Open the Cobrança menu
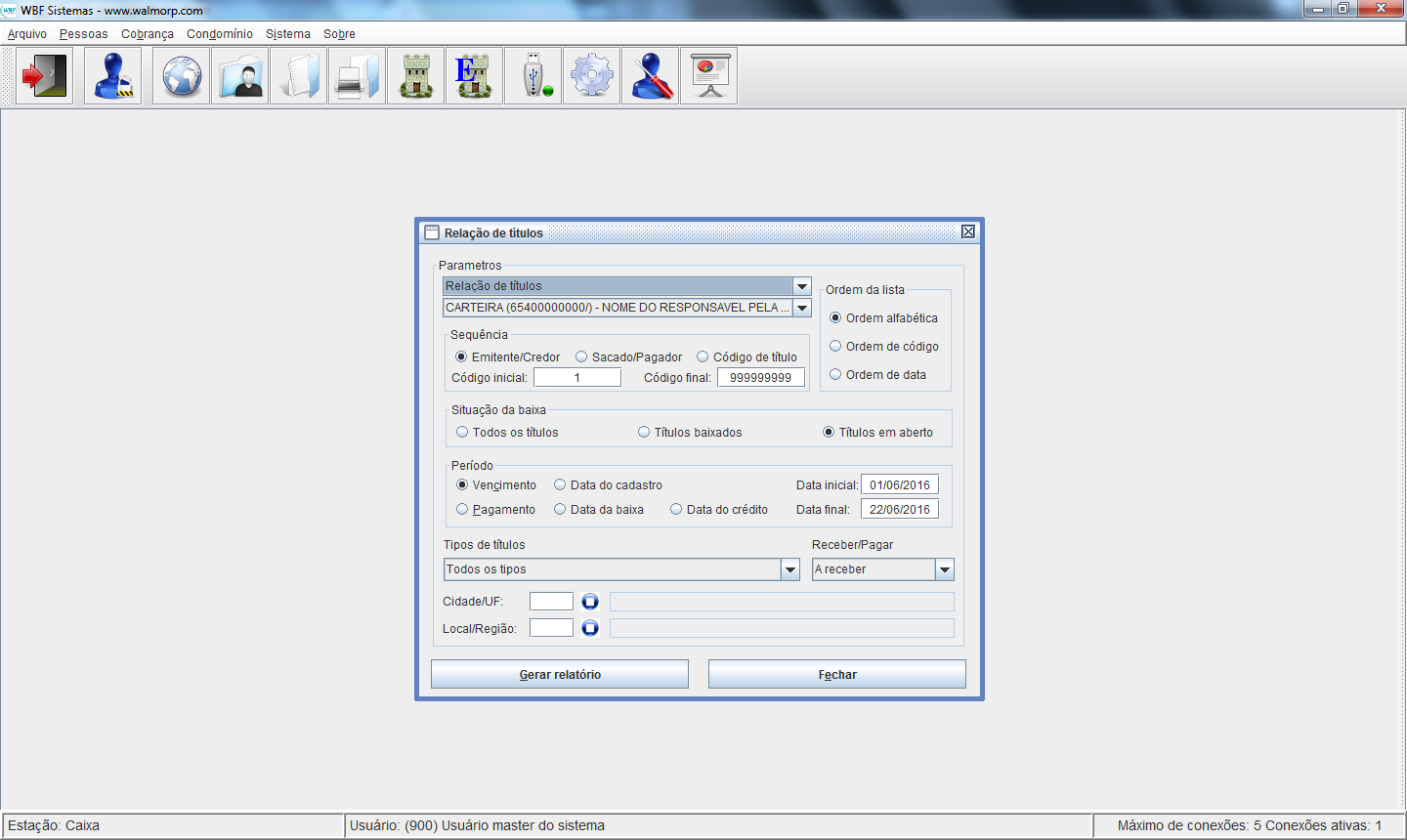 148,34
